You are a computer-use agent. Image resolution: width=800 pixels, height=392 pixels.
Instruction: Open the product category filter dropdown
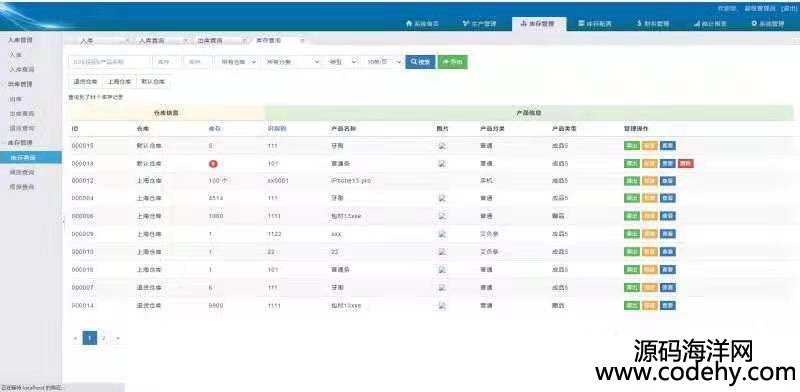292,62
